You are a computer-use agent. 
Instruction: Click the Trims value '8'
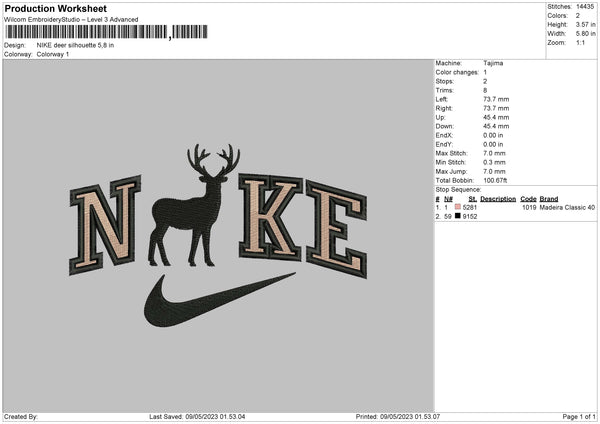(x=485, y=90)
